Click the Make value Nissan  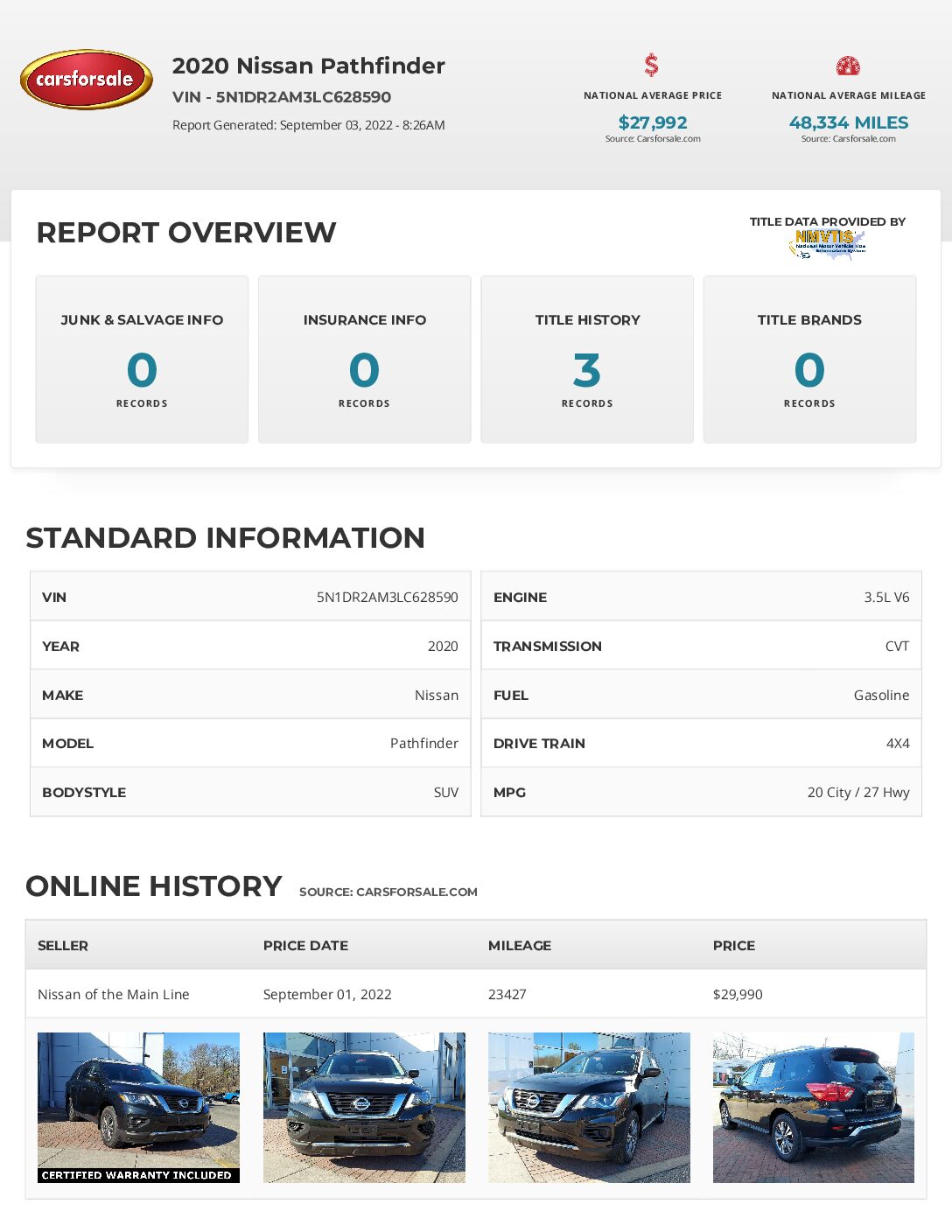(x=437, y=696)
